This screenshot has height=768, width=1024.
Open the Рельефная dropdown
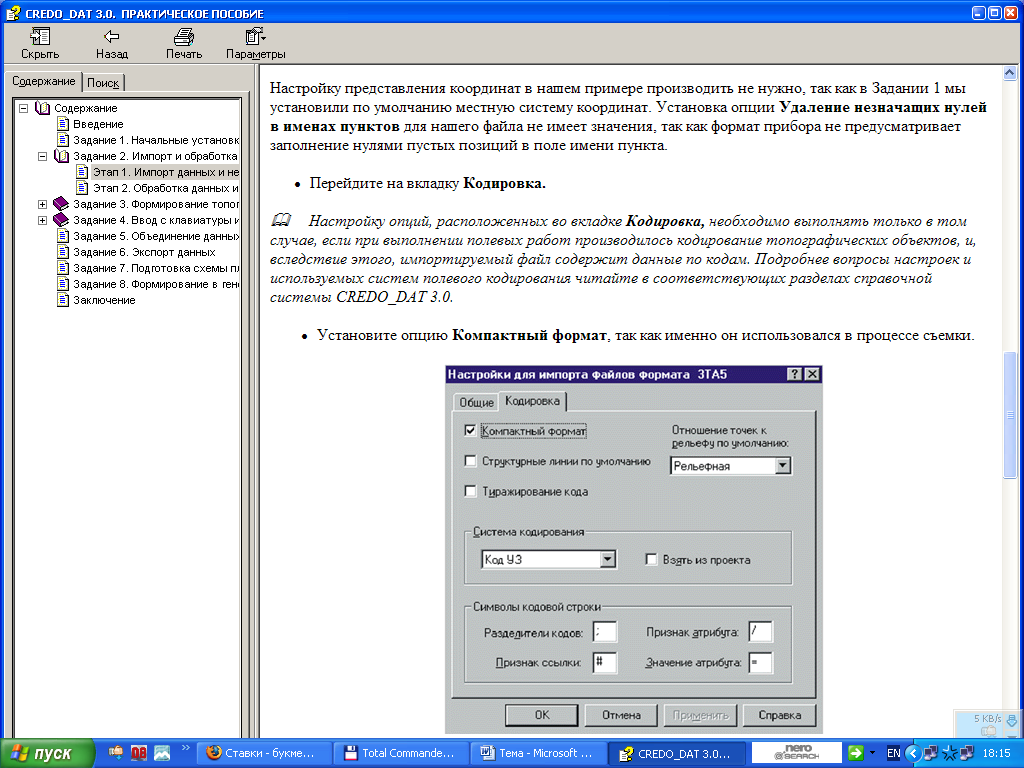pyautogui.click(x=782, y=466)
